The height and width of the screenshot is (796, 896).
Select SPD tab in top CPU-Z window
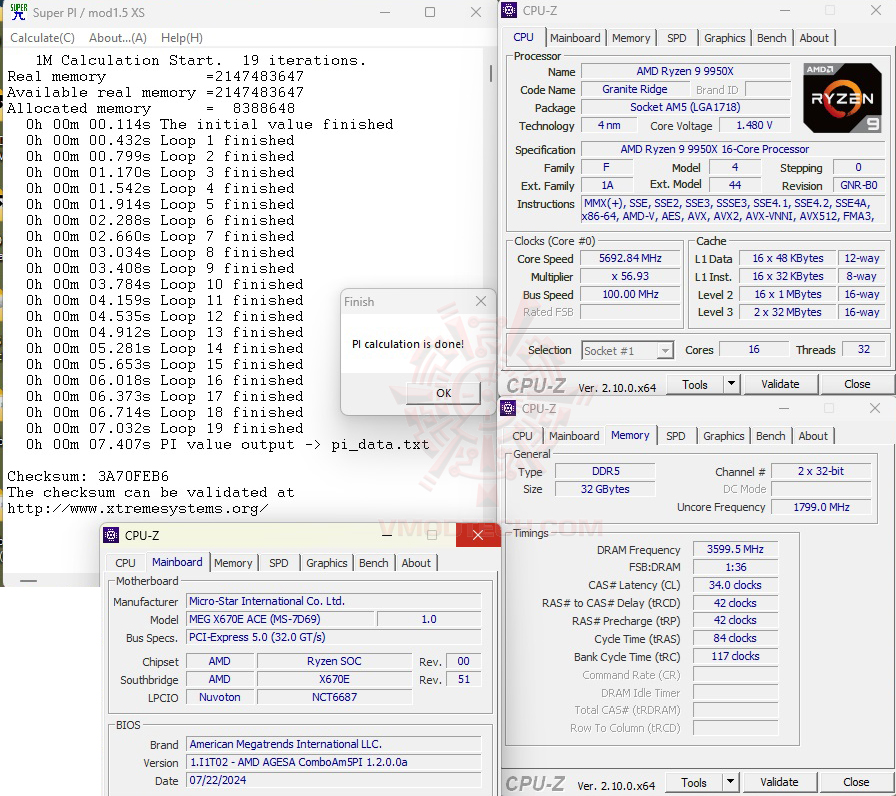(677, 38)
